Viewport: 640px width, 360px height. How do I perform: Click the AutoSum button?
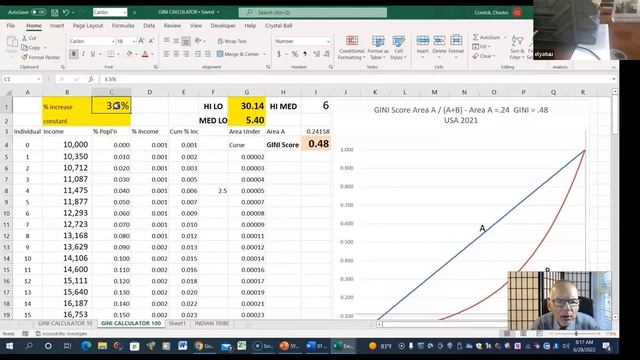click(487, 37)
